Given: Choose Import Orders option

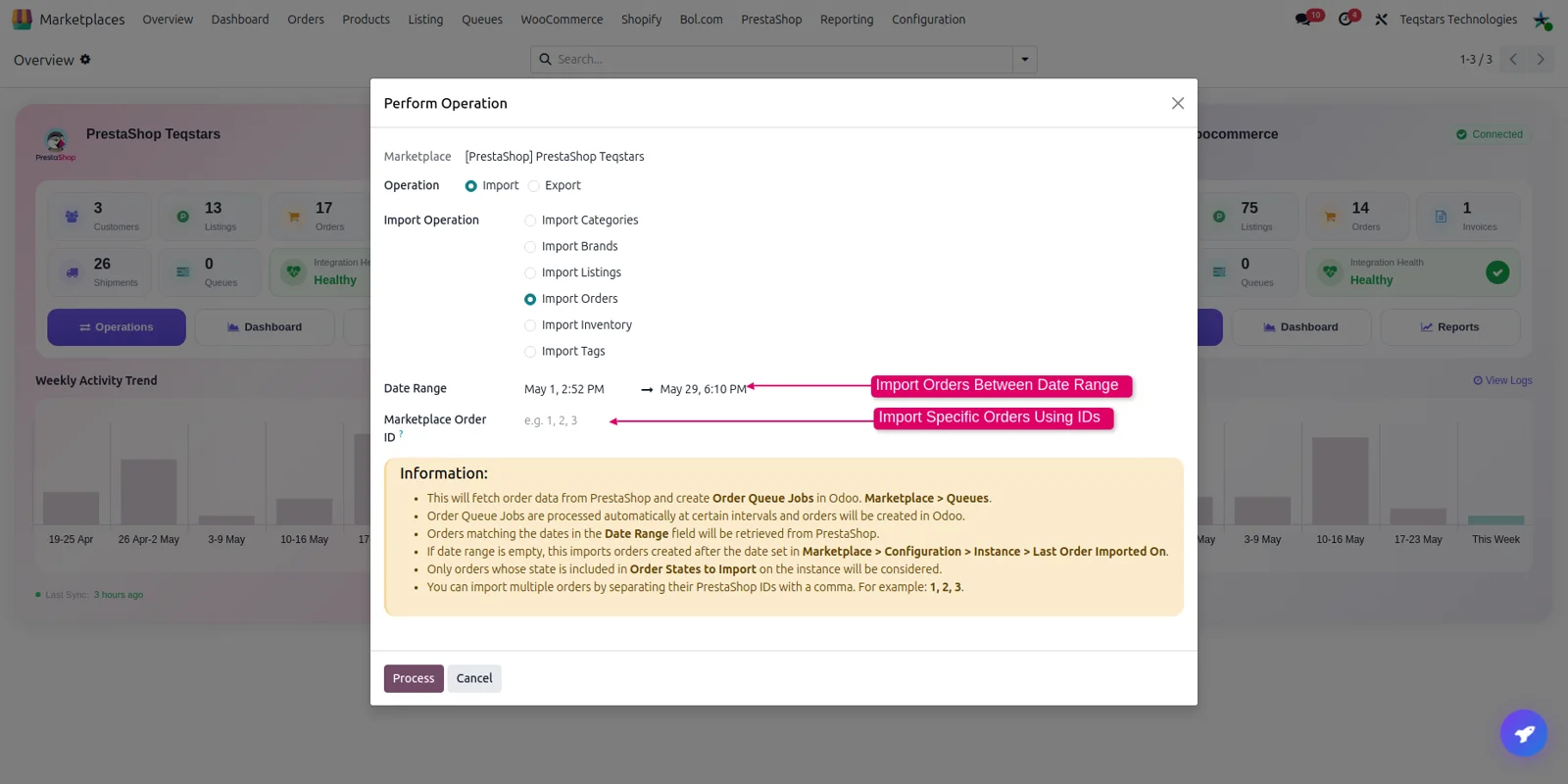Looking at the screenshot, I should [x=530, y=299].
